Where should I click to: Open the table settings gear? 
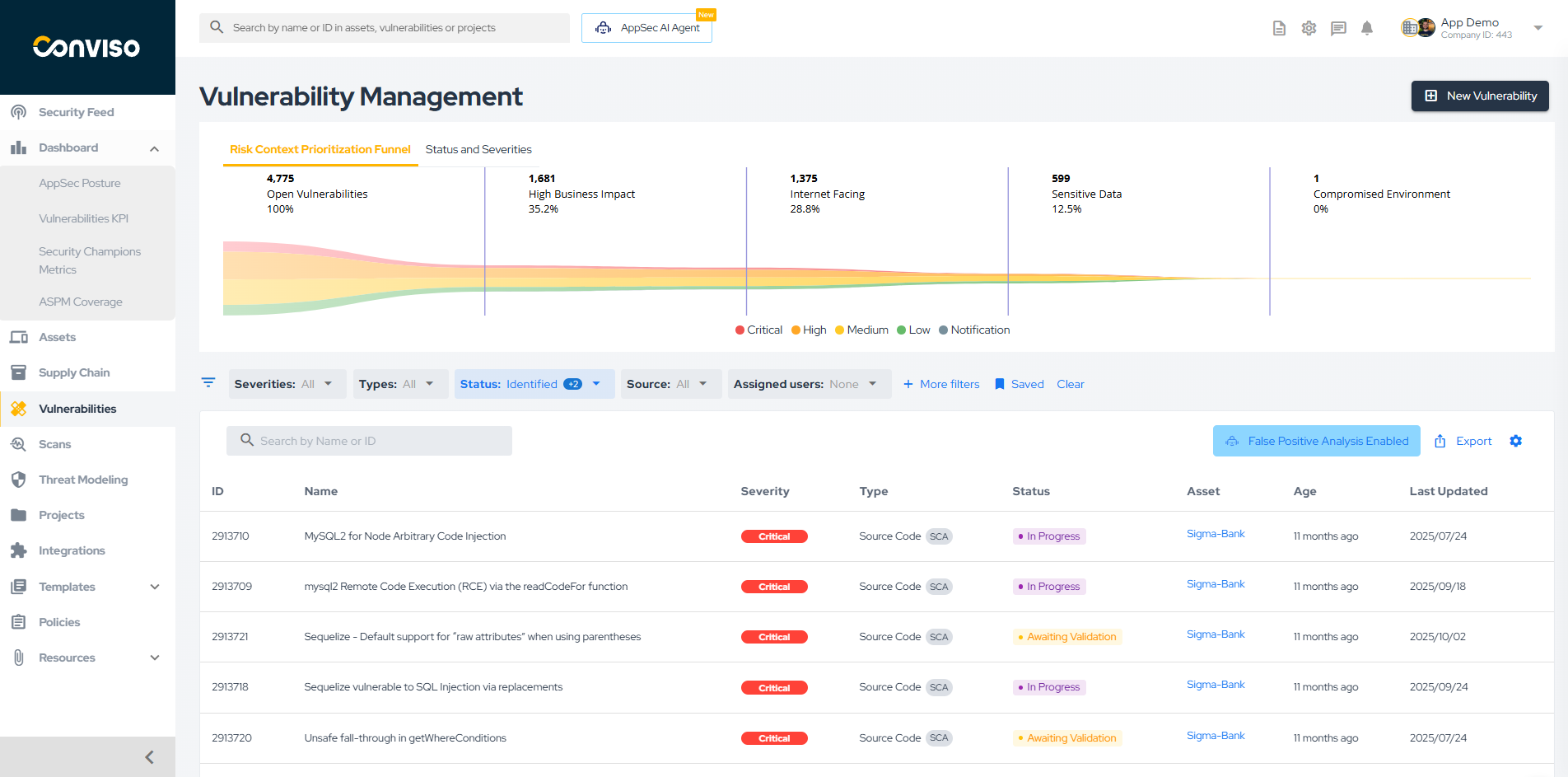pos(1516,441)
